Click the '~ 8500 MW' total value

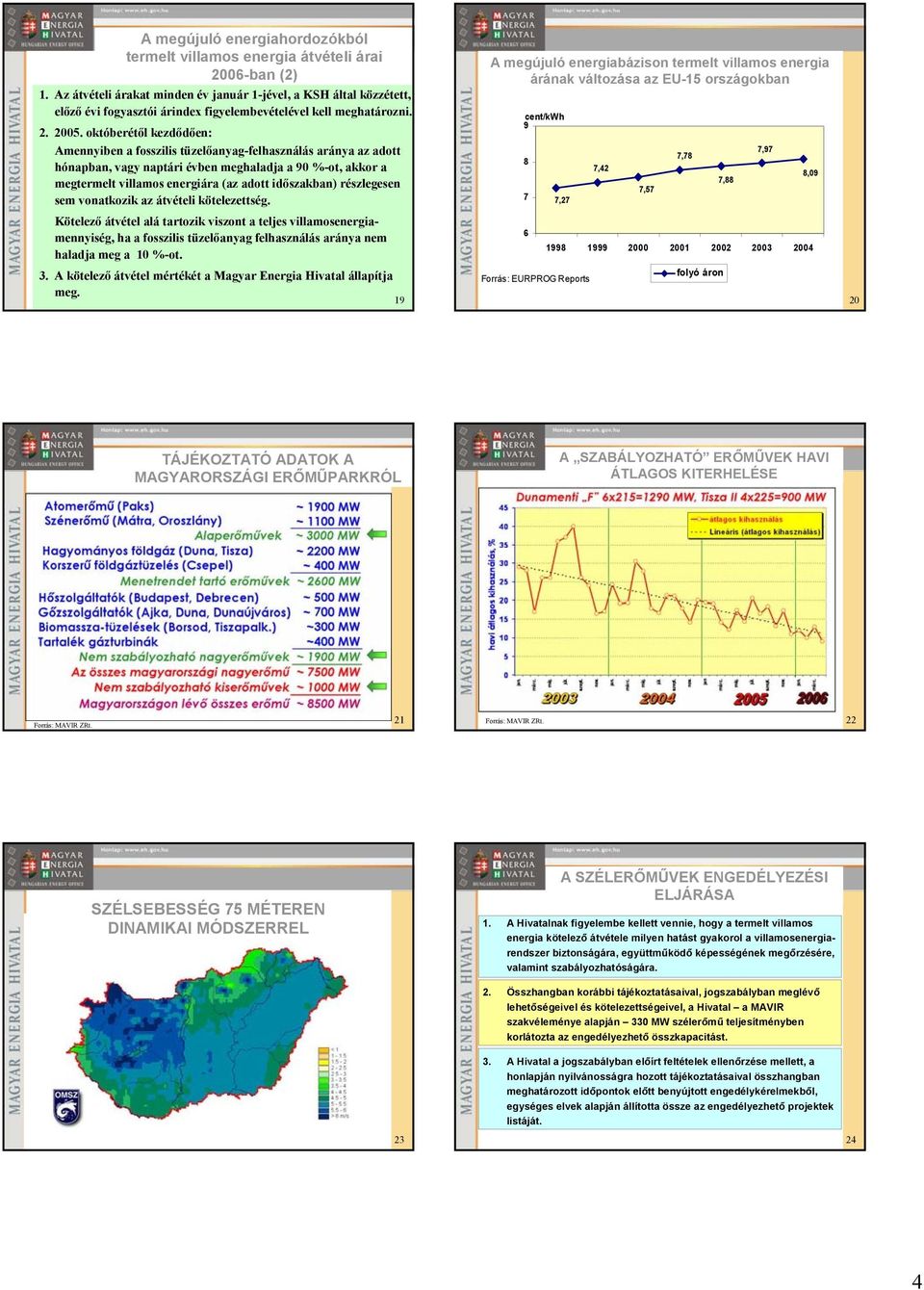point(328,704)
